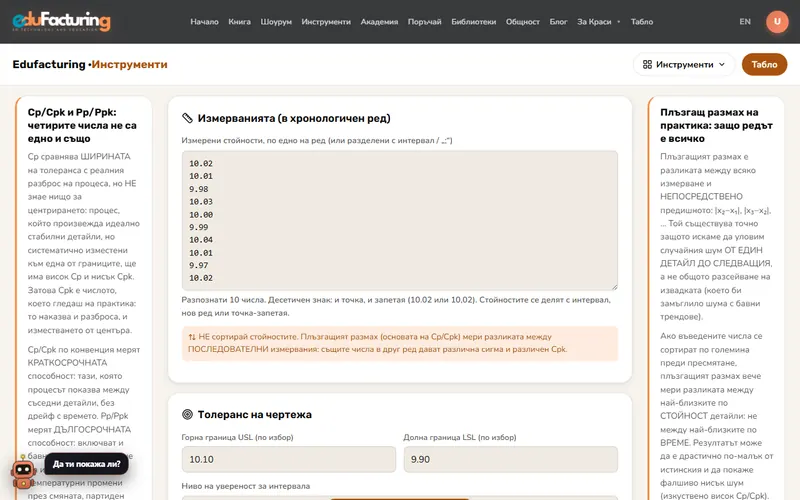Click Cp/Cpk и Pp/Ppk sidebar heading
Viewport: 800px width, 500px height.
(82, 126)
